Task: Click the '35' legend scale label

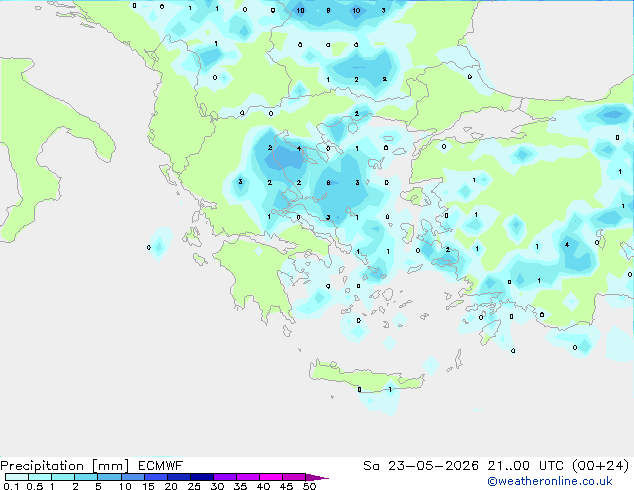Action: point(240,486)
